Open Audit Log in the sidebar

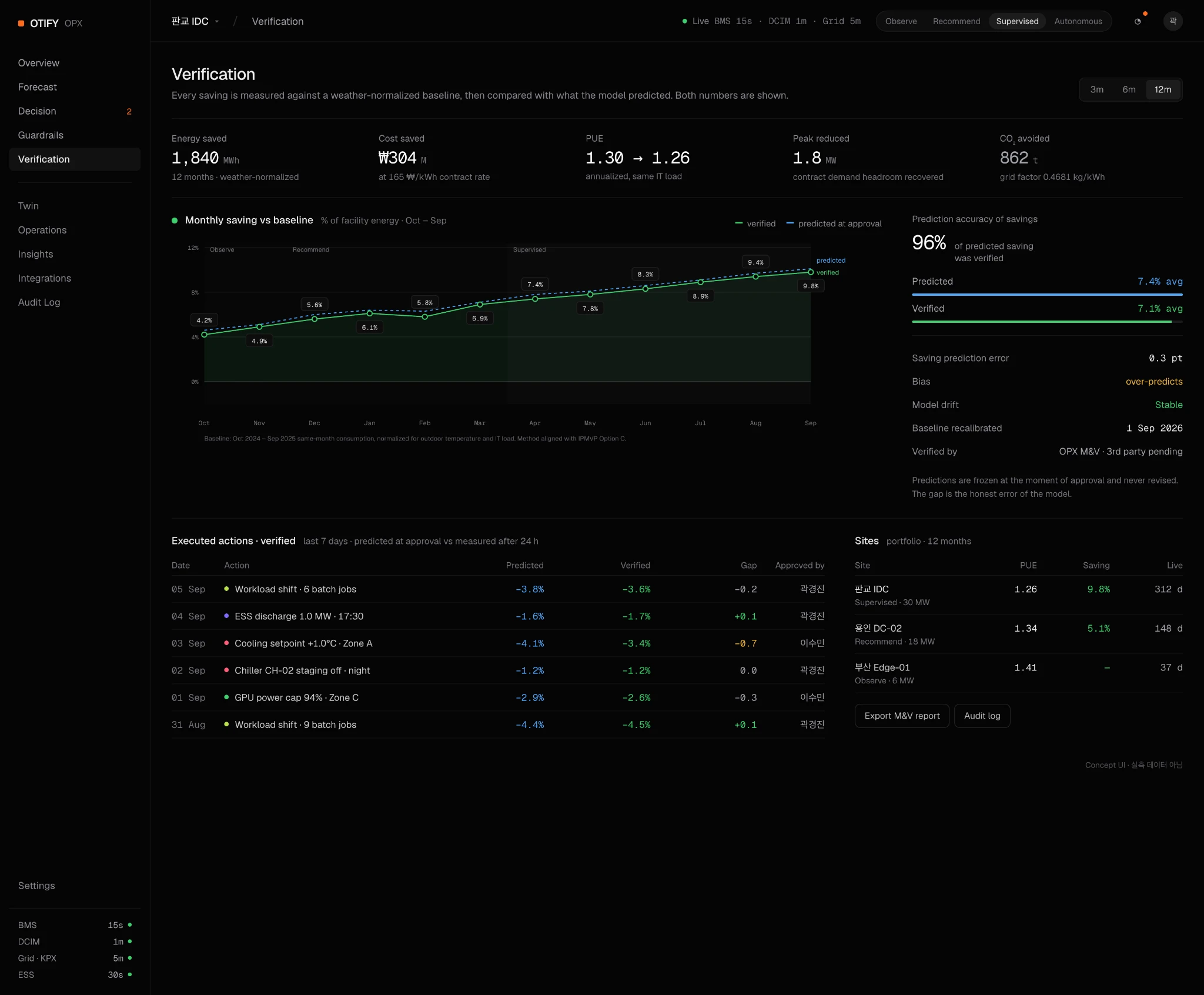(75, 302)
